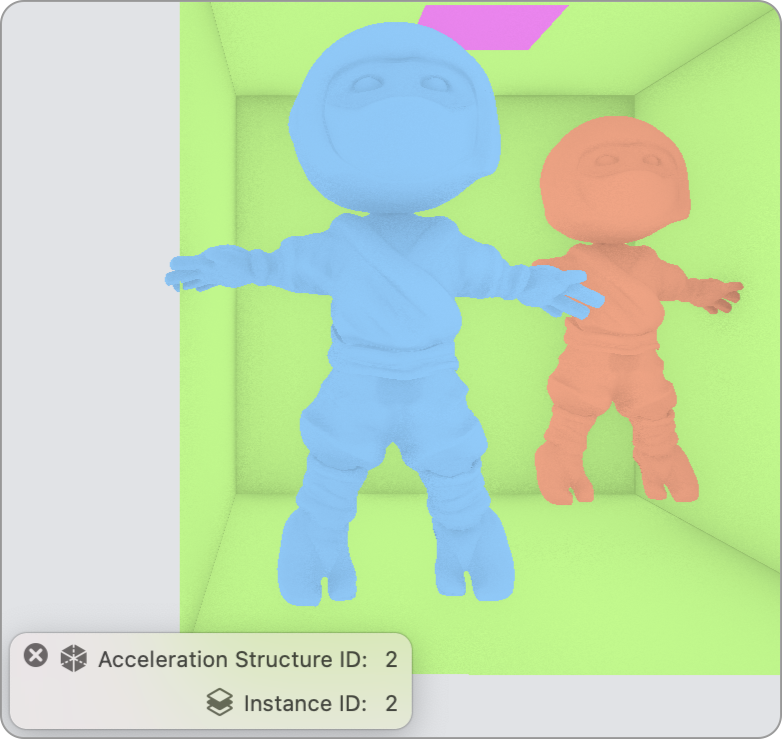This screenshot has height=740, width=782.
Task: Click the Acceleration Structure ID value 2
Action: click(391, 659)
